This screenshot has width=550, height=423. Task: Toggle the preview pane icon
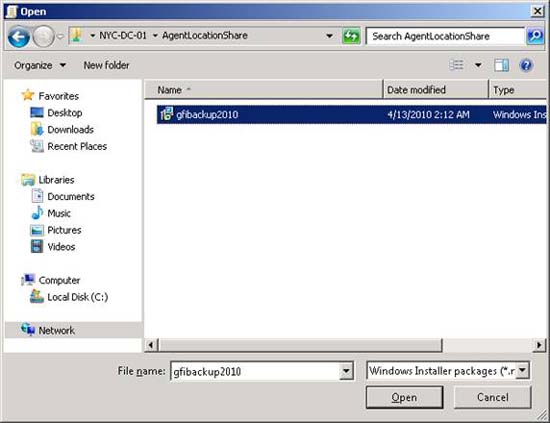[x=502, y=65]
